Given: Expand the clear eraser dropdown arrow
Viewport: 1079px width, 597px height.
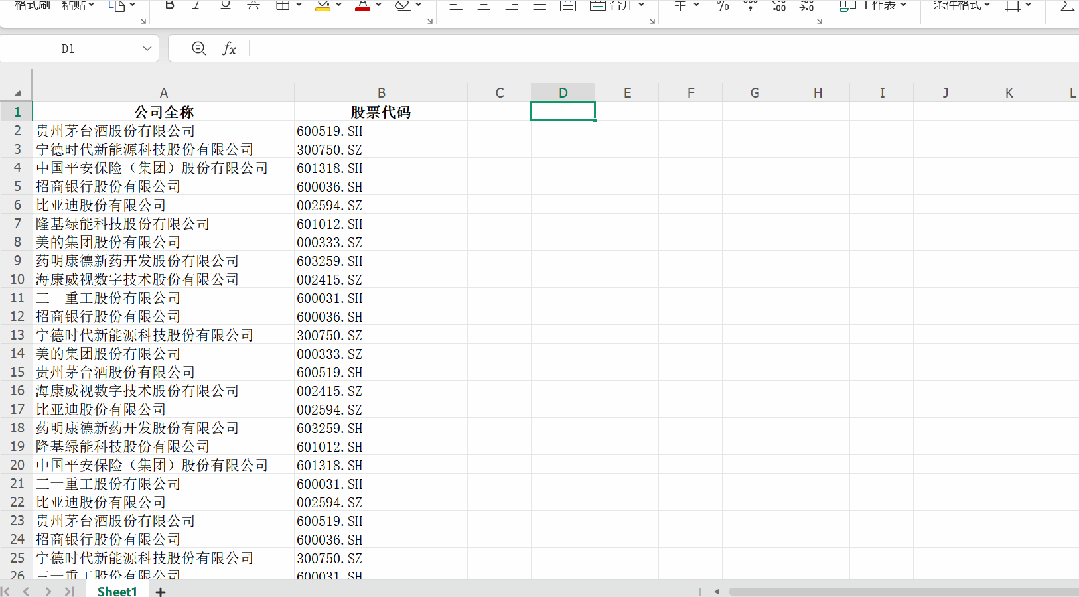Looking at the screenshot, I should click(418, 6).
